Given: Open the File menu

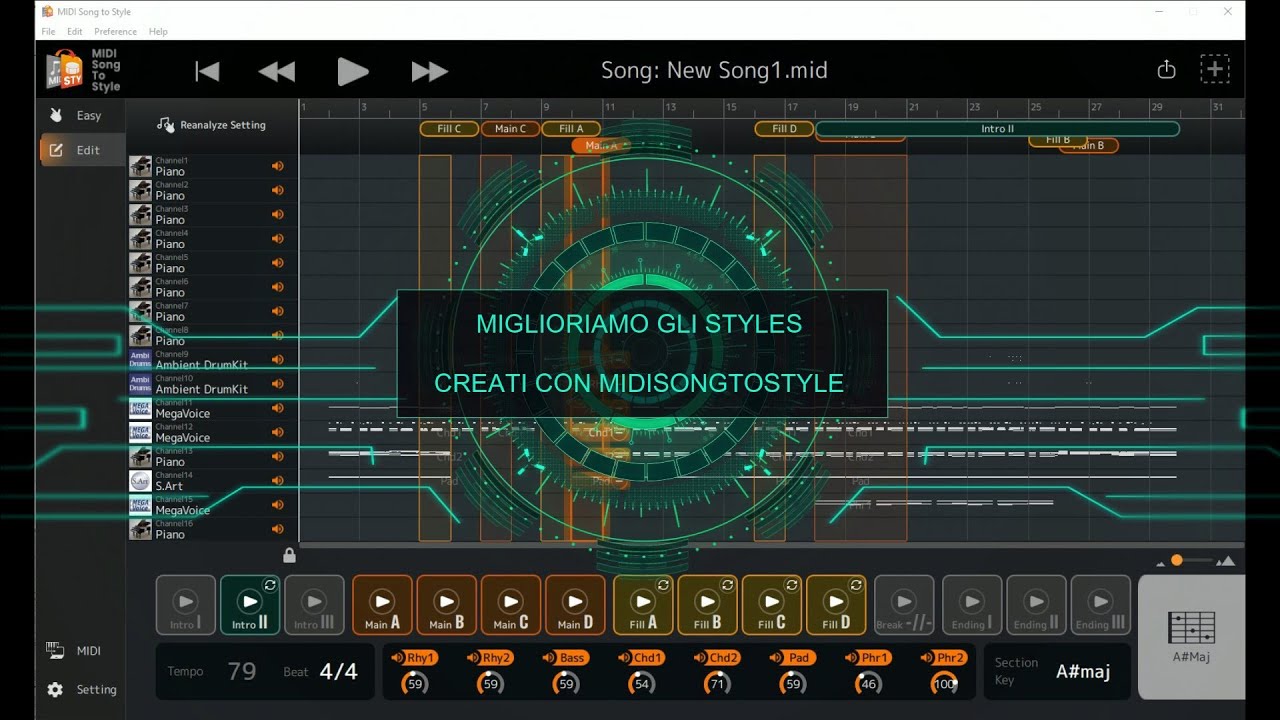Looking at the screenshot, I should pyautogui.click(x=48, y=32).
